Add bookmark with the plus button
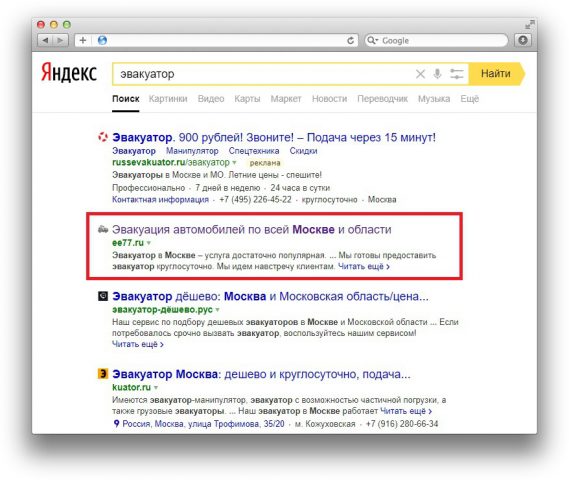The image size is (569, 480). 83,40
